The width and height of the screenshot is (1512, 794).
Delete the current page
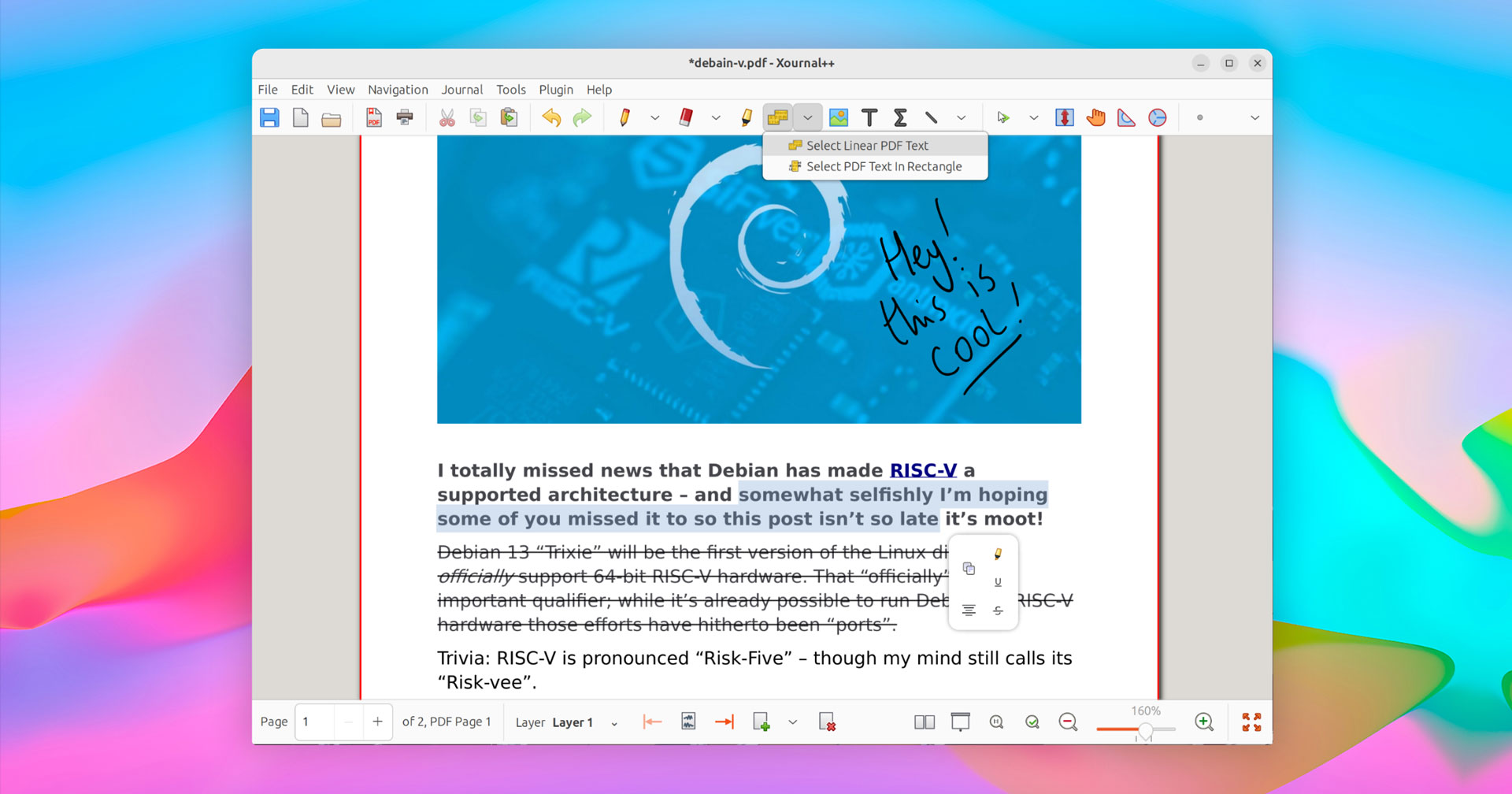(827, 722)
